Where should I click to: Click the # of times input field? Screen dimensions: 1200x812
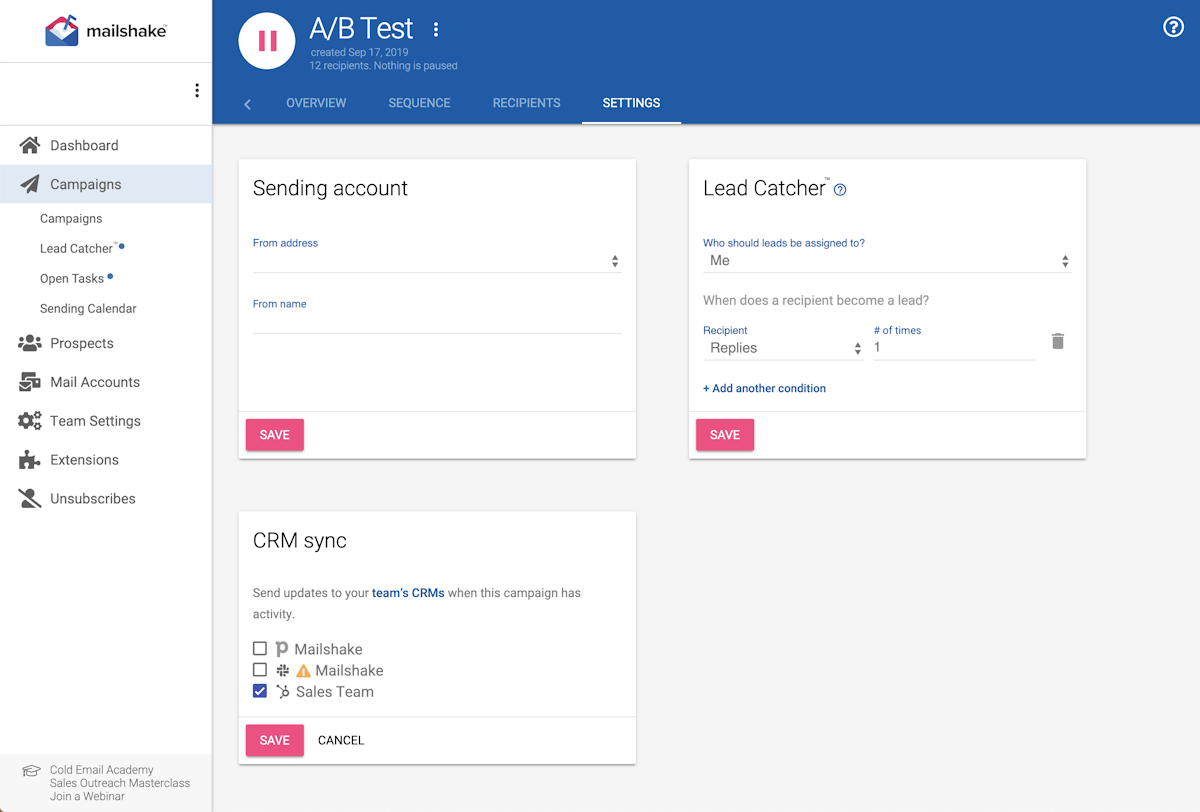pos(954,348)
